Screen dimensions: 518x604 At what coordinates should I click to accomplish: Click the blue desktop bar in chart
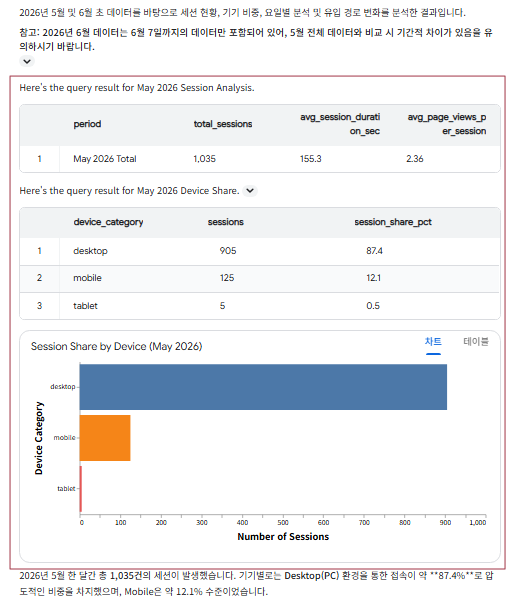tap(263, 387)
